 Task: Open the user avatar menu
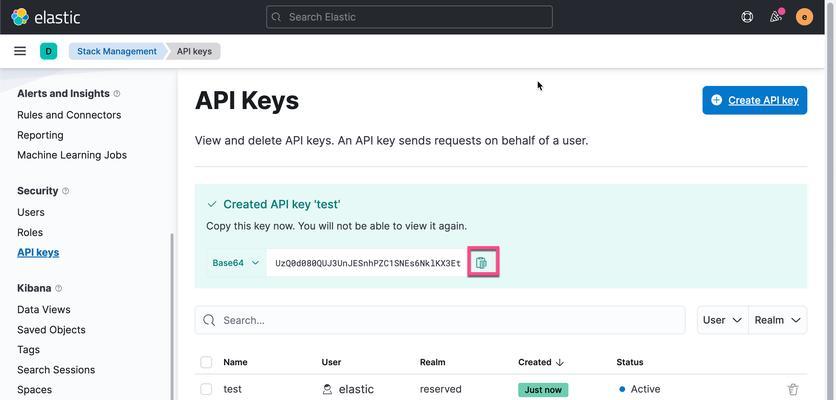pyautogui.click(x=804, y=17)
